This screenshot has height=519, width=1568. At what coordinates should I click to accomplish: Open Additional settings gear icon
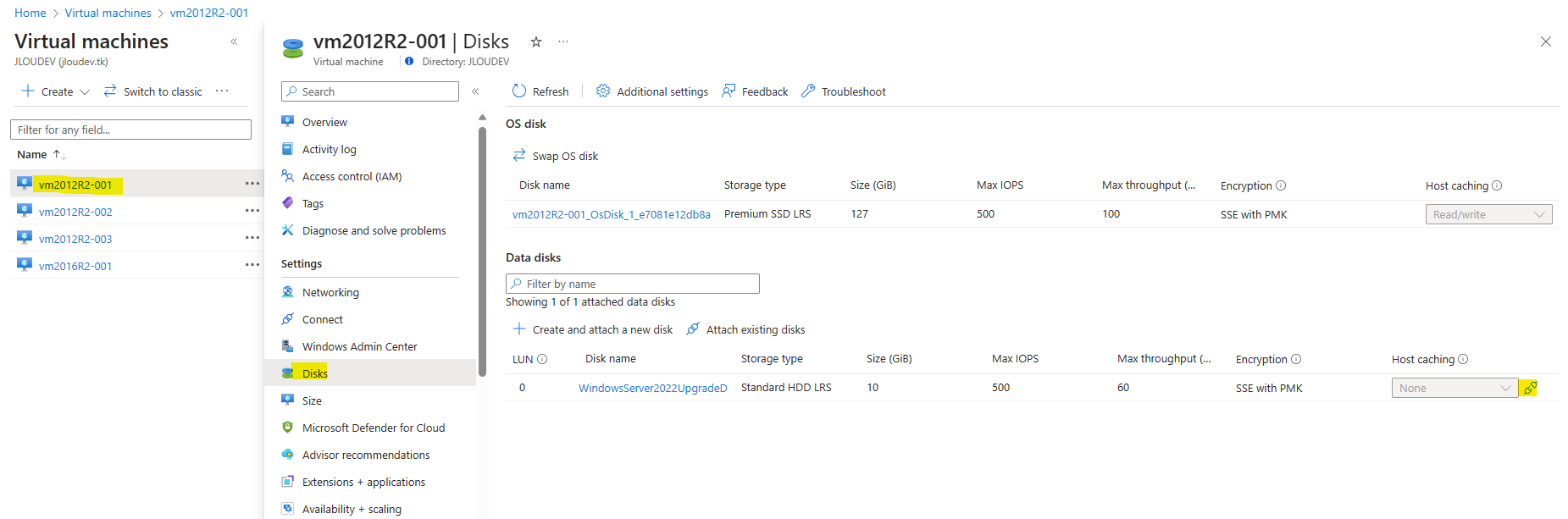603,91
